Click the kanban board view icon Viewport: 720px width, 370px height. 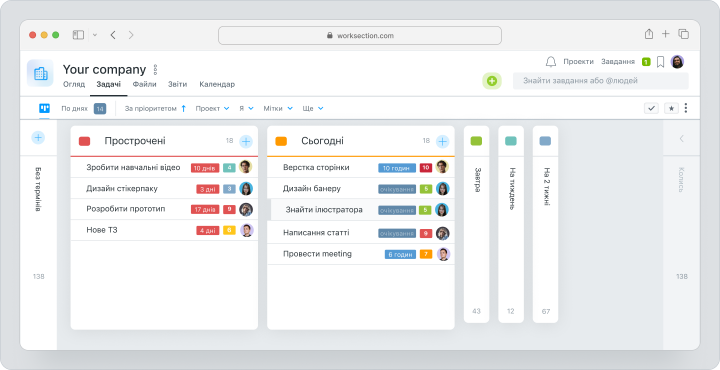(x=45, y=108)
